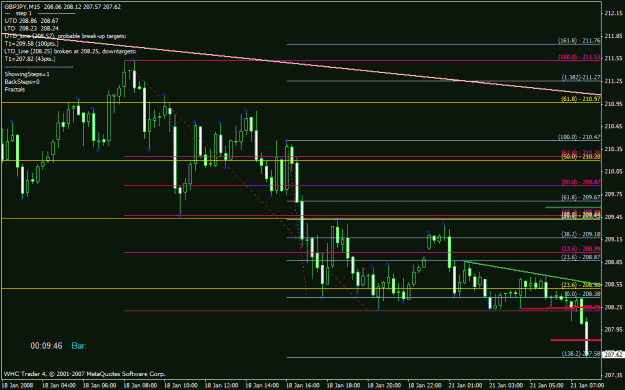
Task: Click the 211.85 price axis label
Action: click(x=613, y=36)
